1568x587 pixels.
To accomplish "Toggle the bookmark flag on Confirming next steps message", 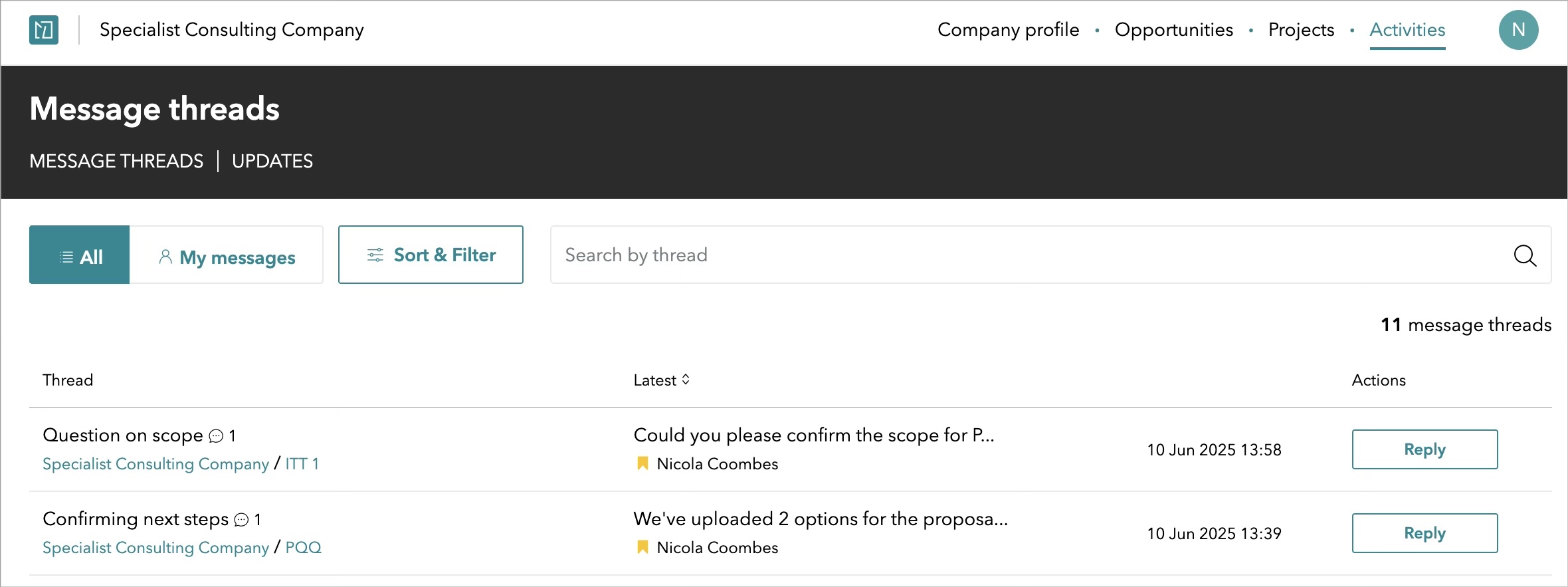I will [642, 547].
